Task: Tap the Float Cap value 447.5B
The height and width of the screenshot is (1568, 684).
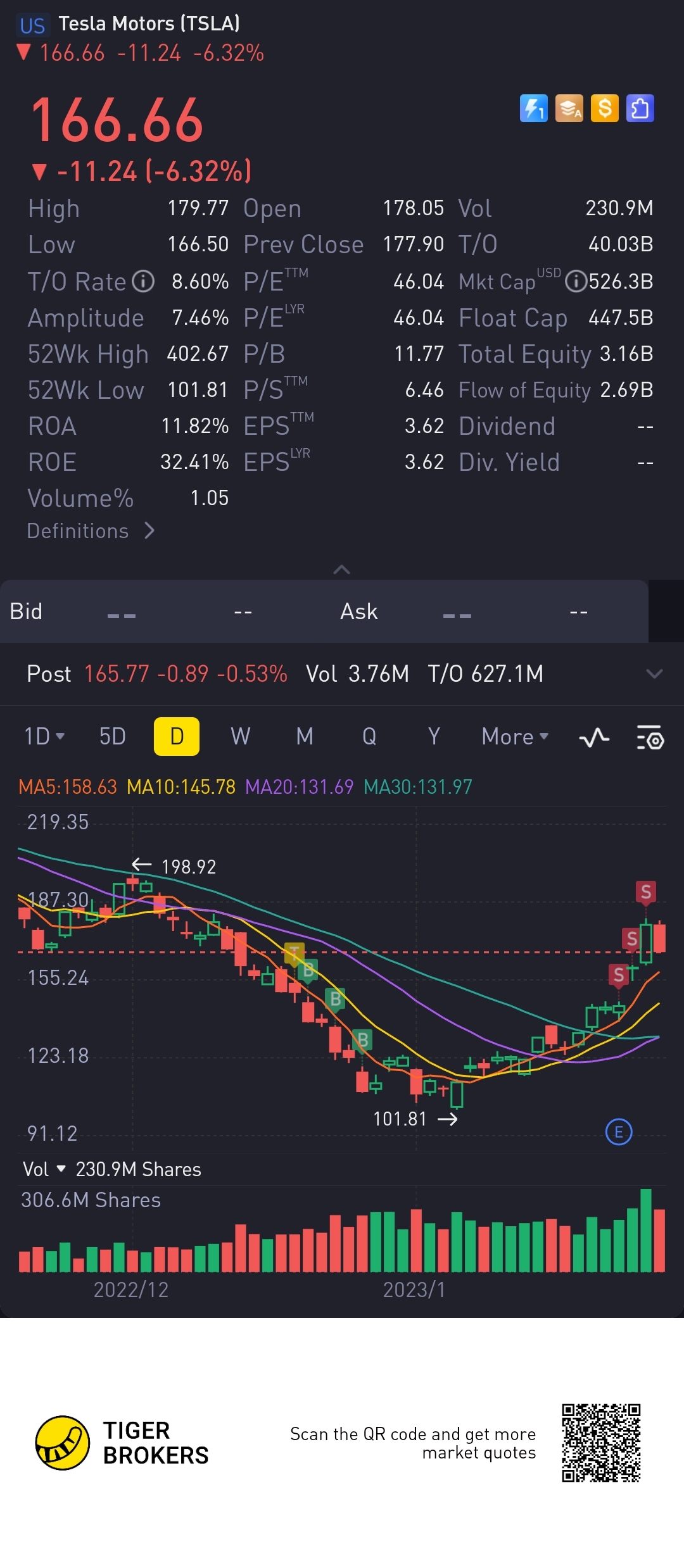Action: point(621,317)
